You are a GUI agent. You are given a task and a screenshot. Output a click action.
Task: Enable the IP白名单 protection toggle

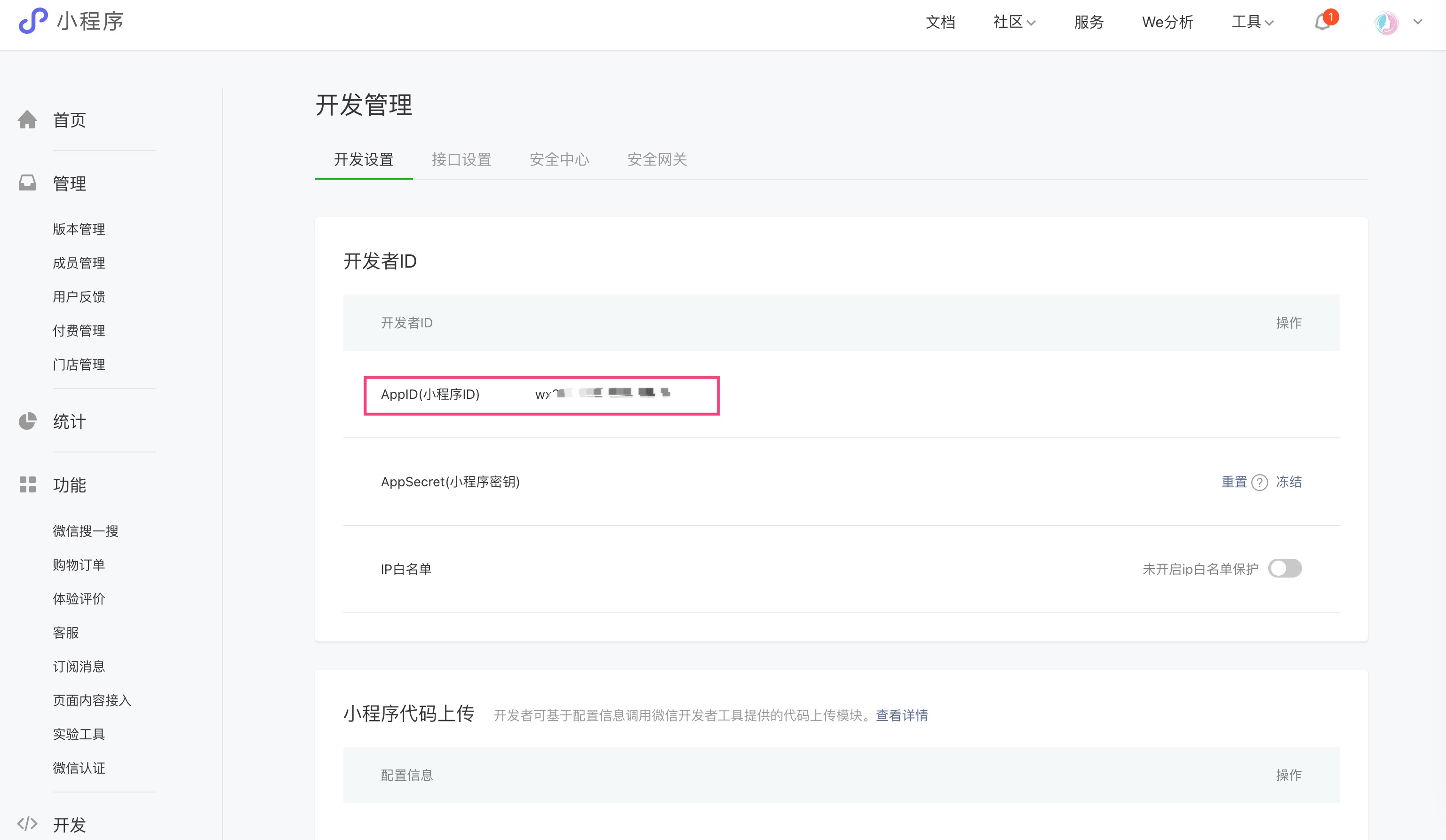[1285, 569]
